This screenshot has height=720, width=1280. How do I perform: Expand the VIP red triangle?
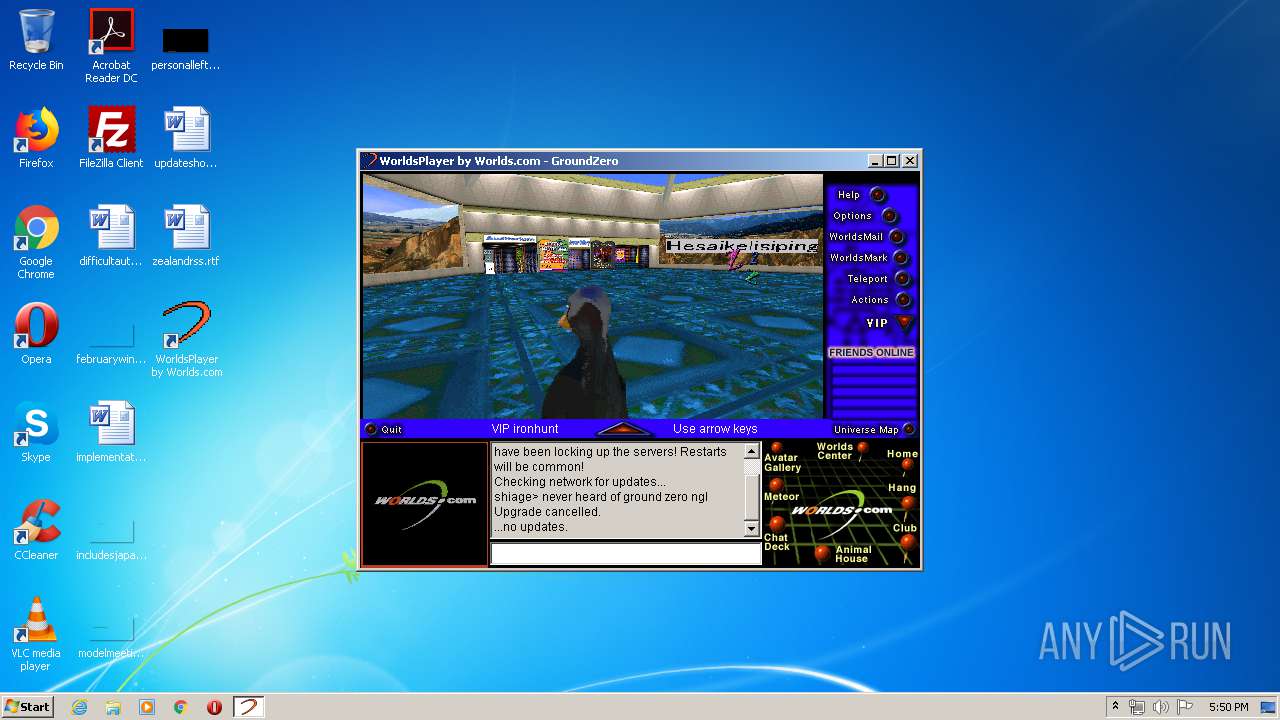(x=905, y=323)
